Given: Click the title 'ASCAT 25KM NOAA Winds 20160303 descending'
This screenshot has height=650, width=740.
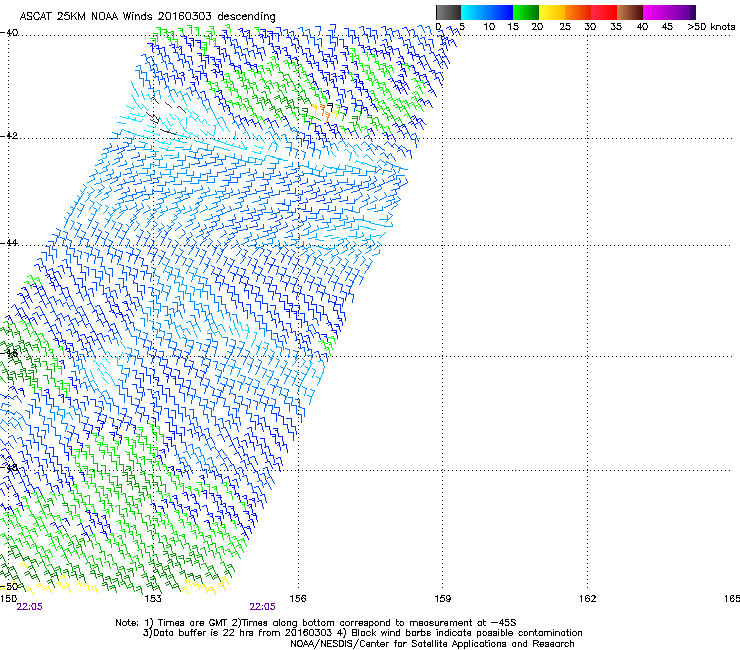Looking at the screenshot, I should coord(148,16).
